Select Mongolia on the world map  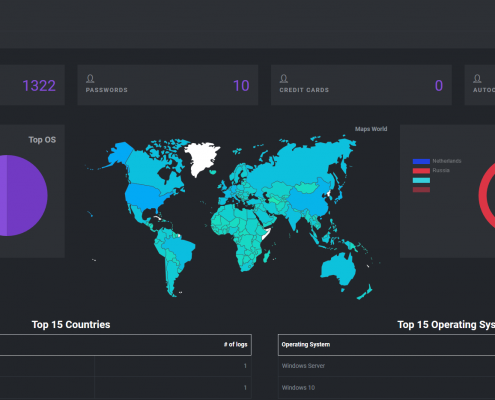[x=308, y=188]
